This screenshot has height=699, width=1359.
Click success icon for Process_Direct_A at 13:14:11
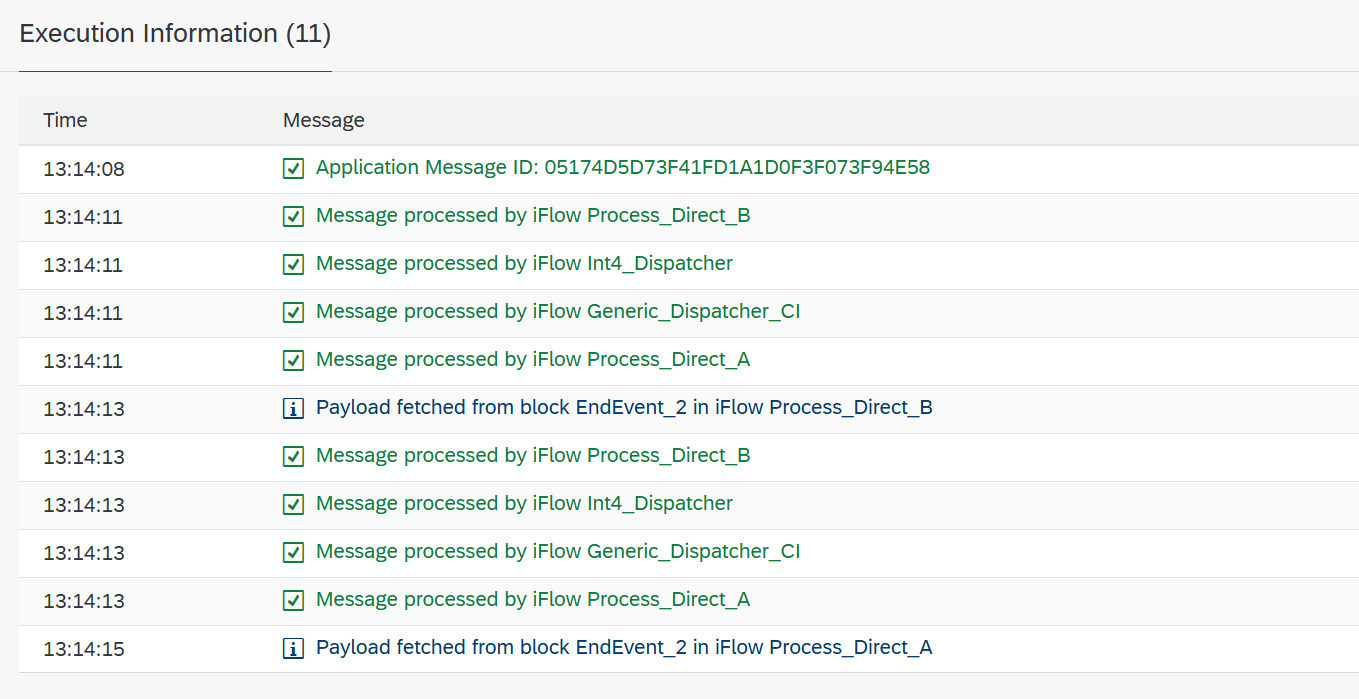pyautogui.click(x=293, y=361)
